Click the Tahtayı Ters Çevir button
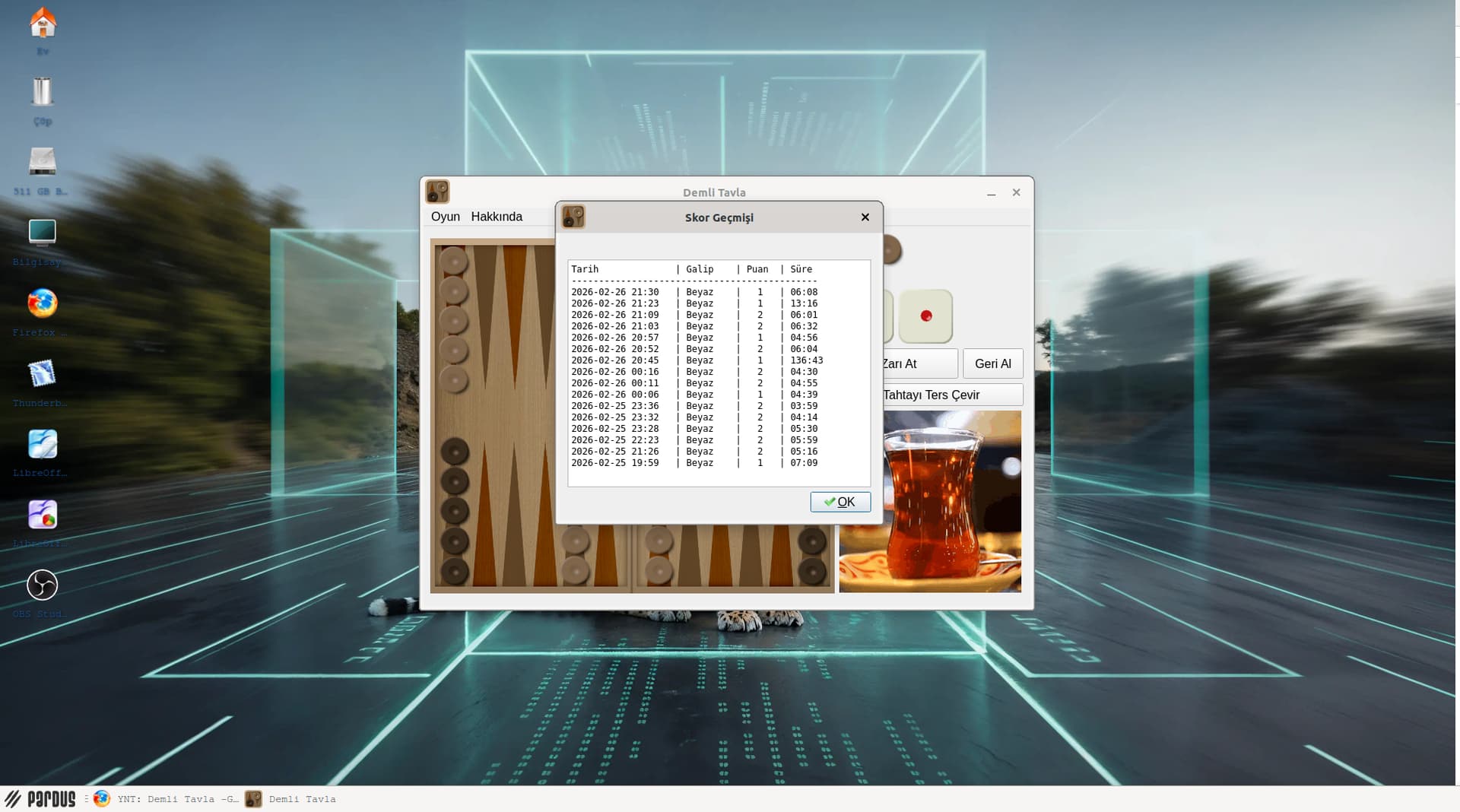 (x=952, y=395)
